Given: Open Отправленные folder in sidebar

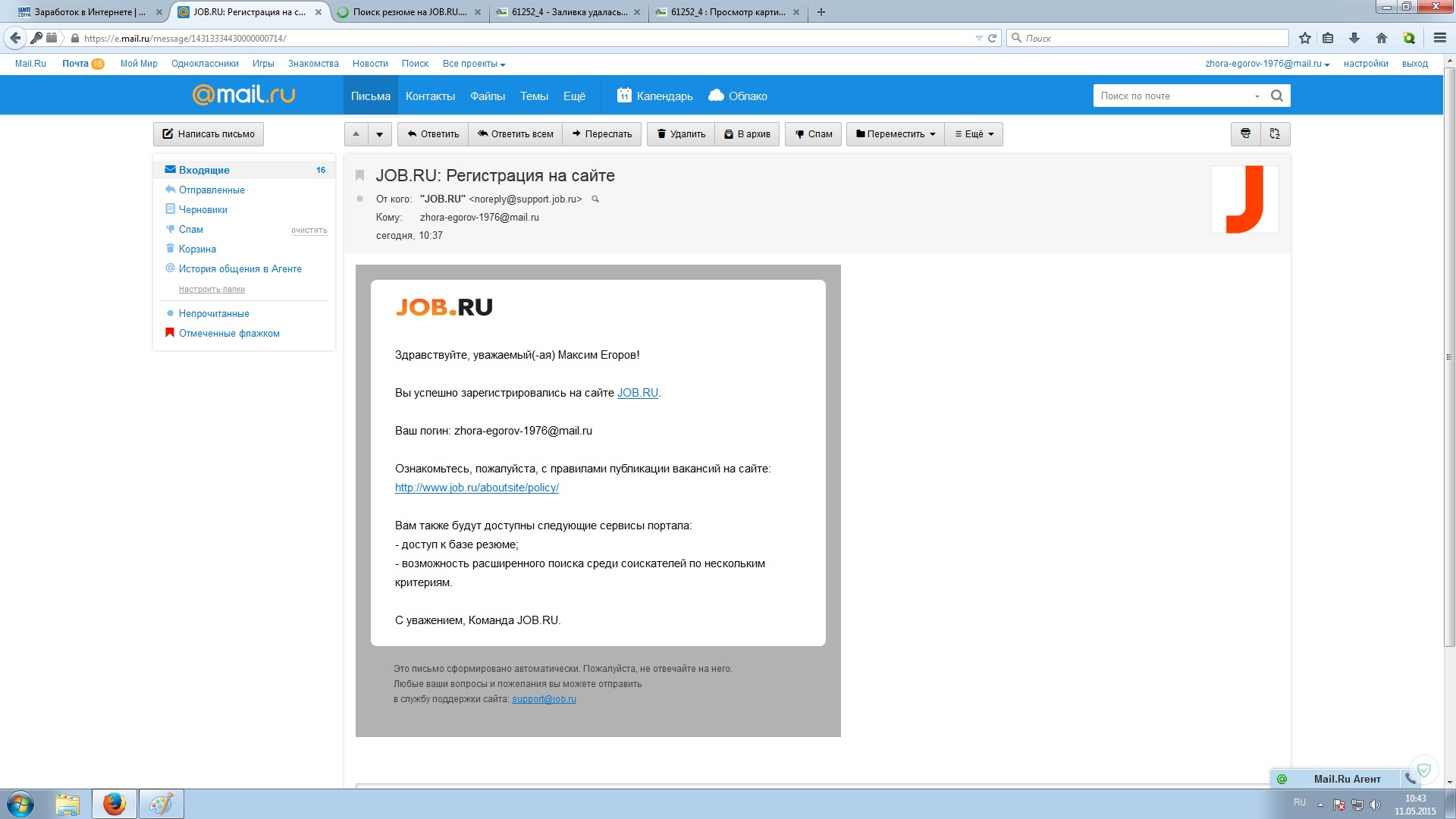Looking at the screenshot, I should point(212,190).
